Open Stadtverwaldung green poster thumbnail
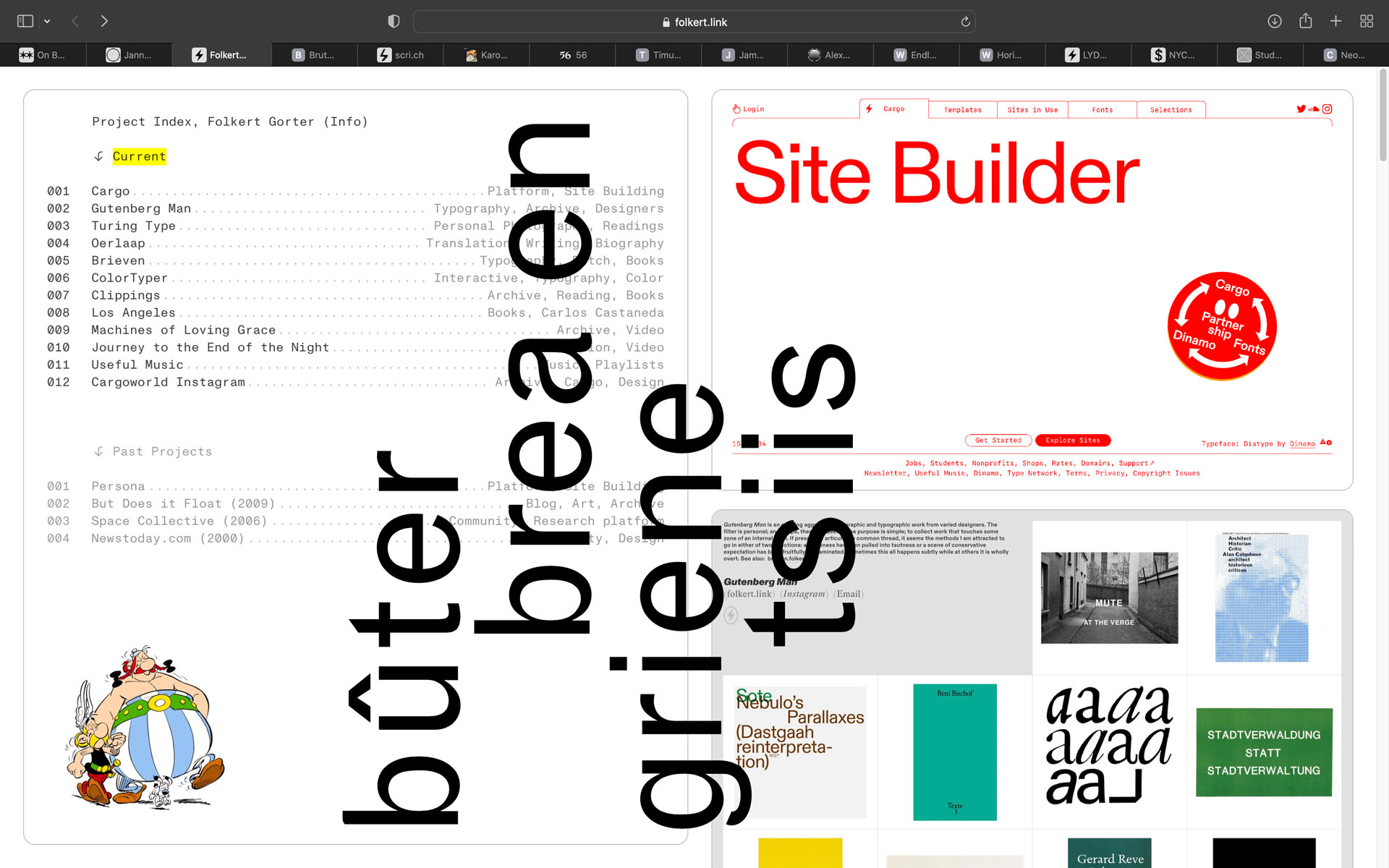Screen dimensions: 1389x868 tap(1264, 752)
